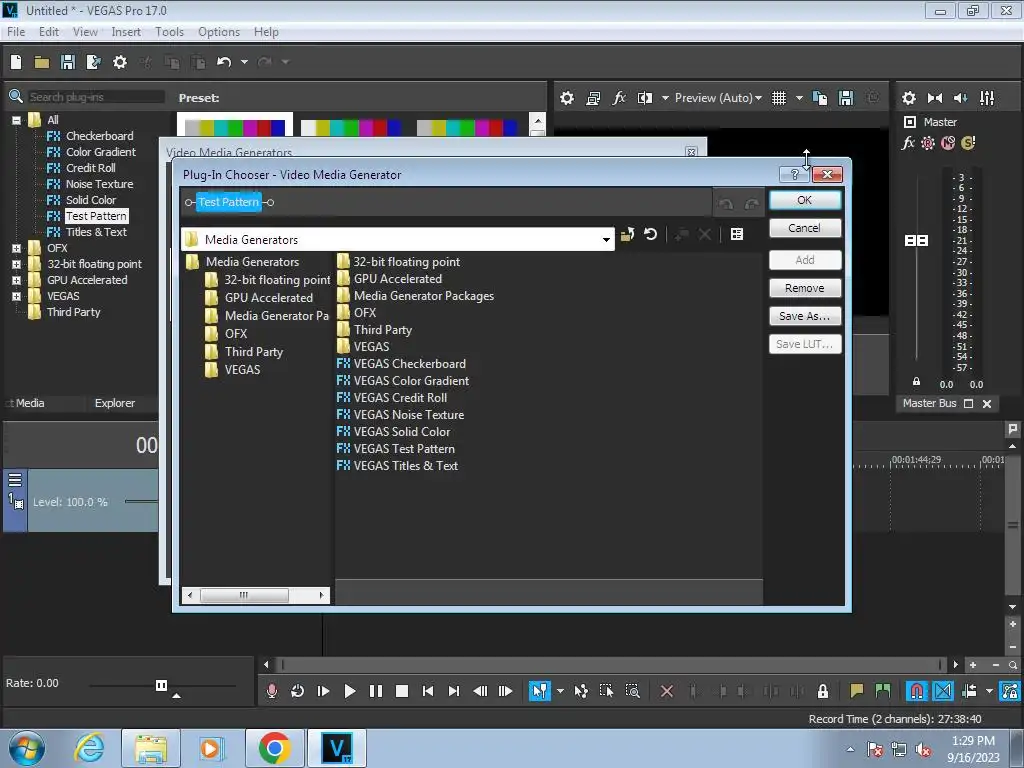Viewport: 1024px width, 768px height.
Task: Open Preview (Auto) quality dropdown
Action: point(718,98)
